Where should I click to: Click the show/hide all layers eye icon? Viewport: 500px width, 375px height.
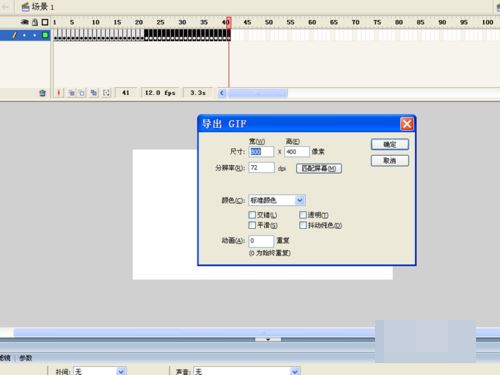[25, 22]
